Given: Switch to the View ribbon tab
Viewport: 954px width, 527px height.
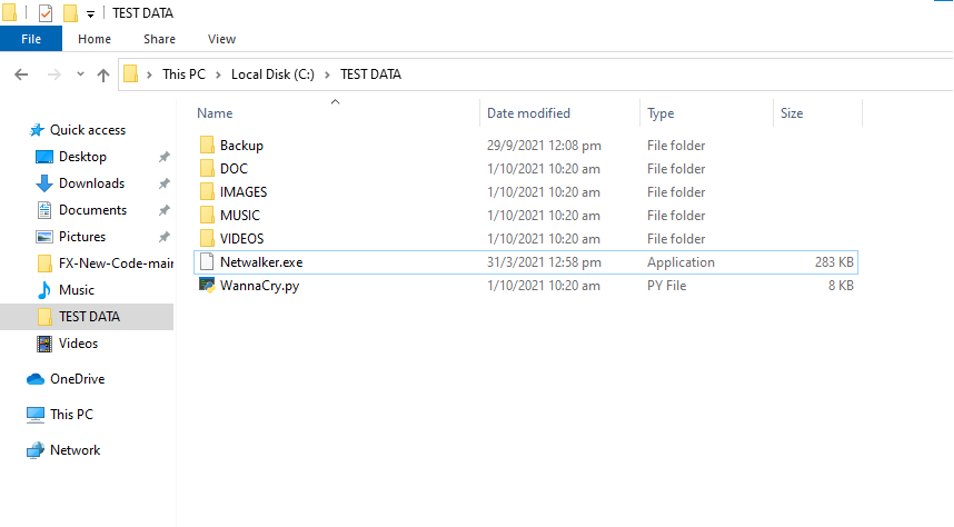Looking at the screenshot, I should click(221, 39).
